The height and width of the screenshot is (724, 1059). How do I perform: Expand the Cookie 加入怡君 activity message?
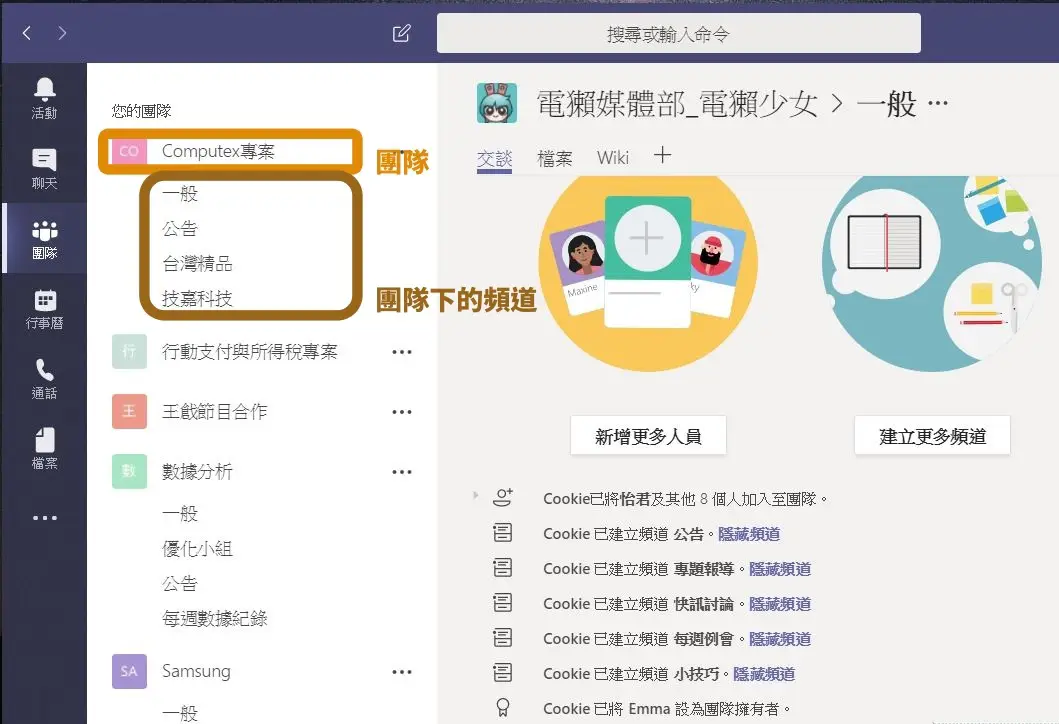pos(474,494)
